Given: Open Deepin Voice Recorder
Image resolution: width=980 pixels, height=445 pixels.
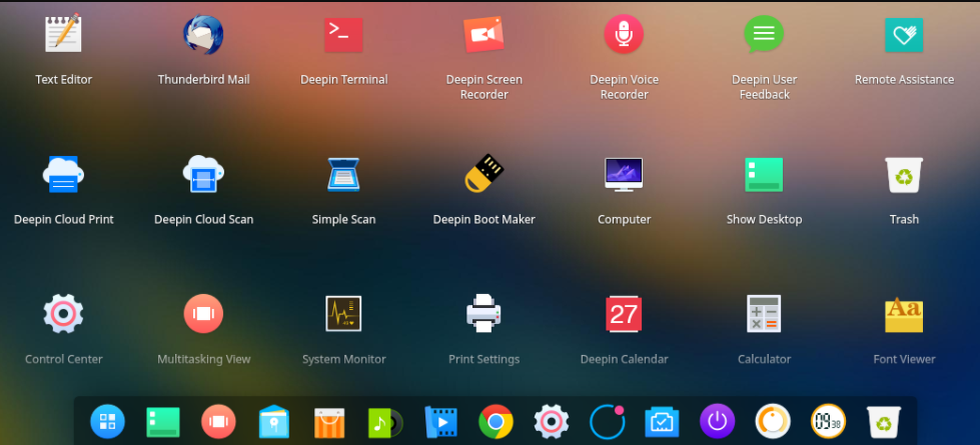Looking at the screenshot, I should point(624,34).
